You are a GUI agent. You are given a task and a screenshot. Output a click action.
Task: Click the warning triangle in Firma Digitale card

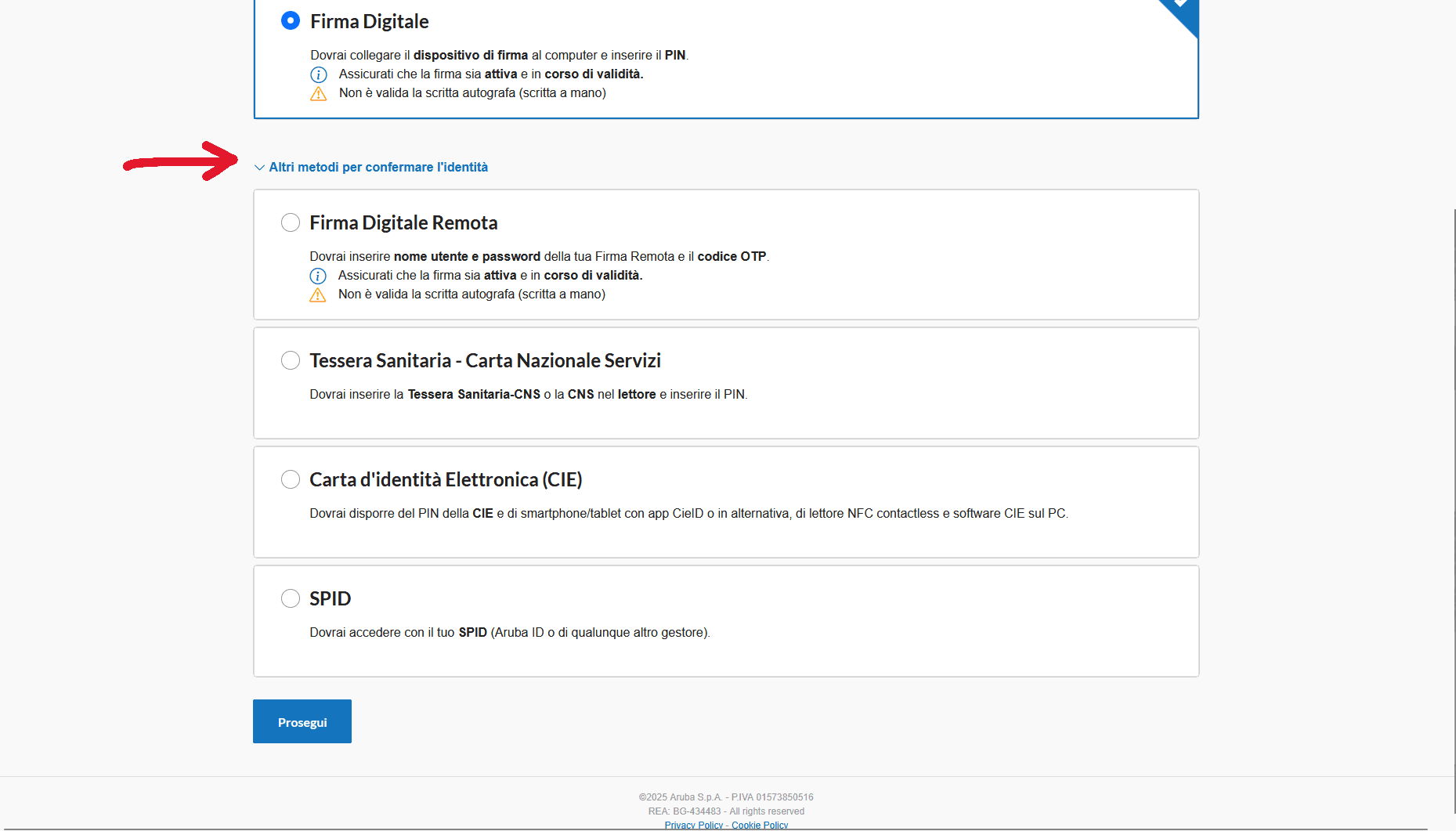click(318, 94)
